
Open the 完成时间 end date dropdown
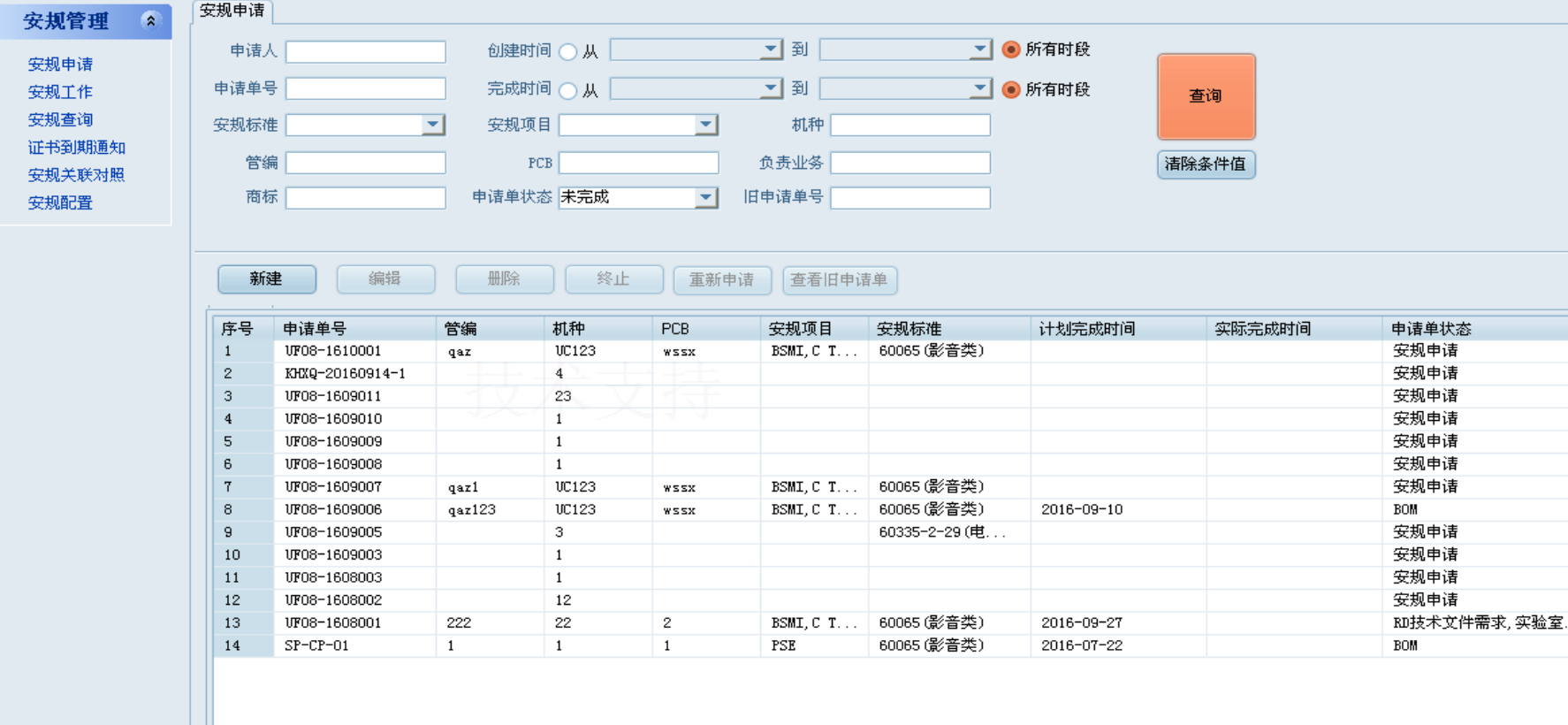click(980, 88)
